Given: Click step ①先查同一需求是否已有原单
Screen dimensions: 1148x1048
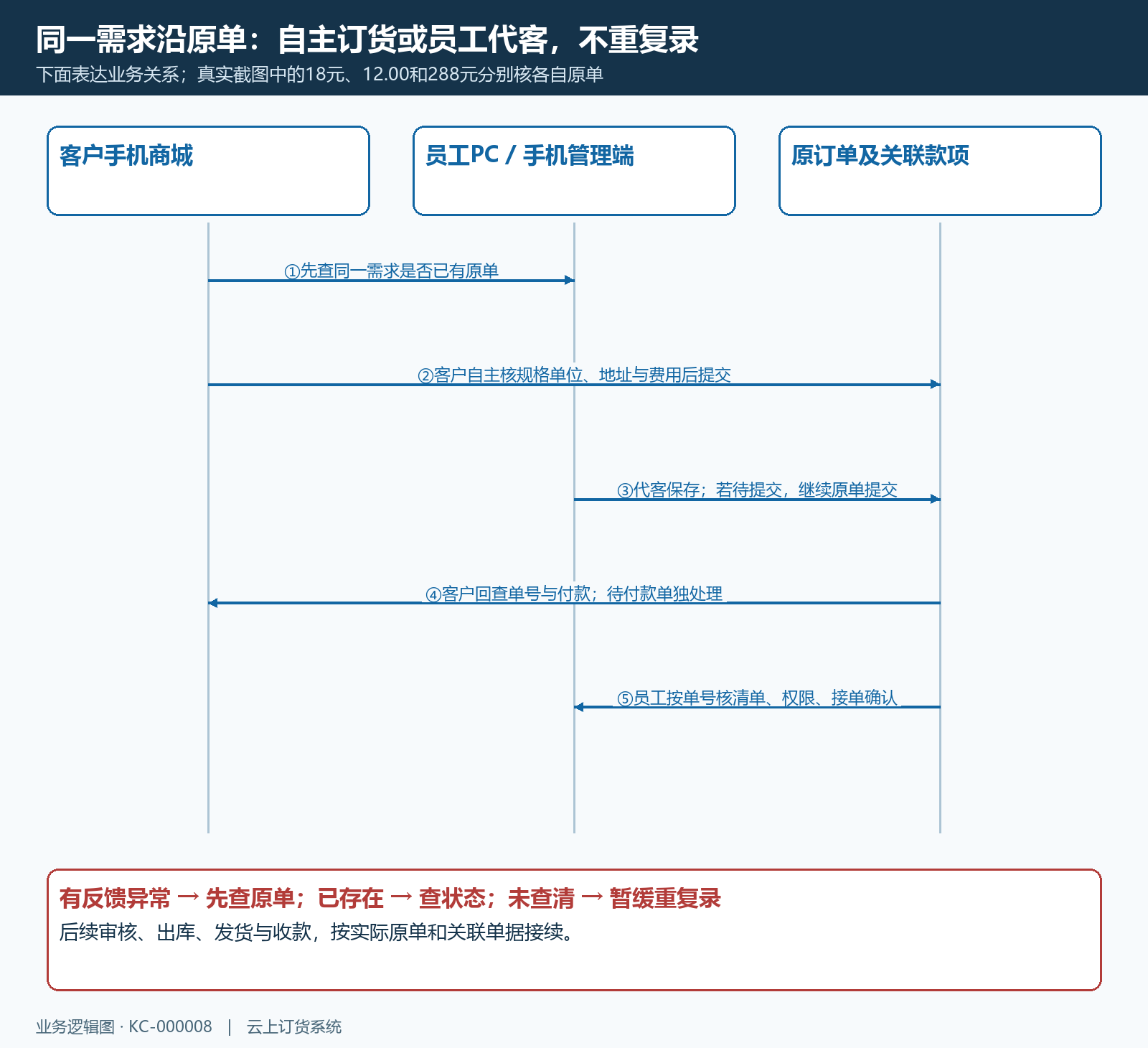Looking at the screenshot, I should [391, 271].
